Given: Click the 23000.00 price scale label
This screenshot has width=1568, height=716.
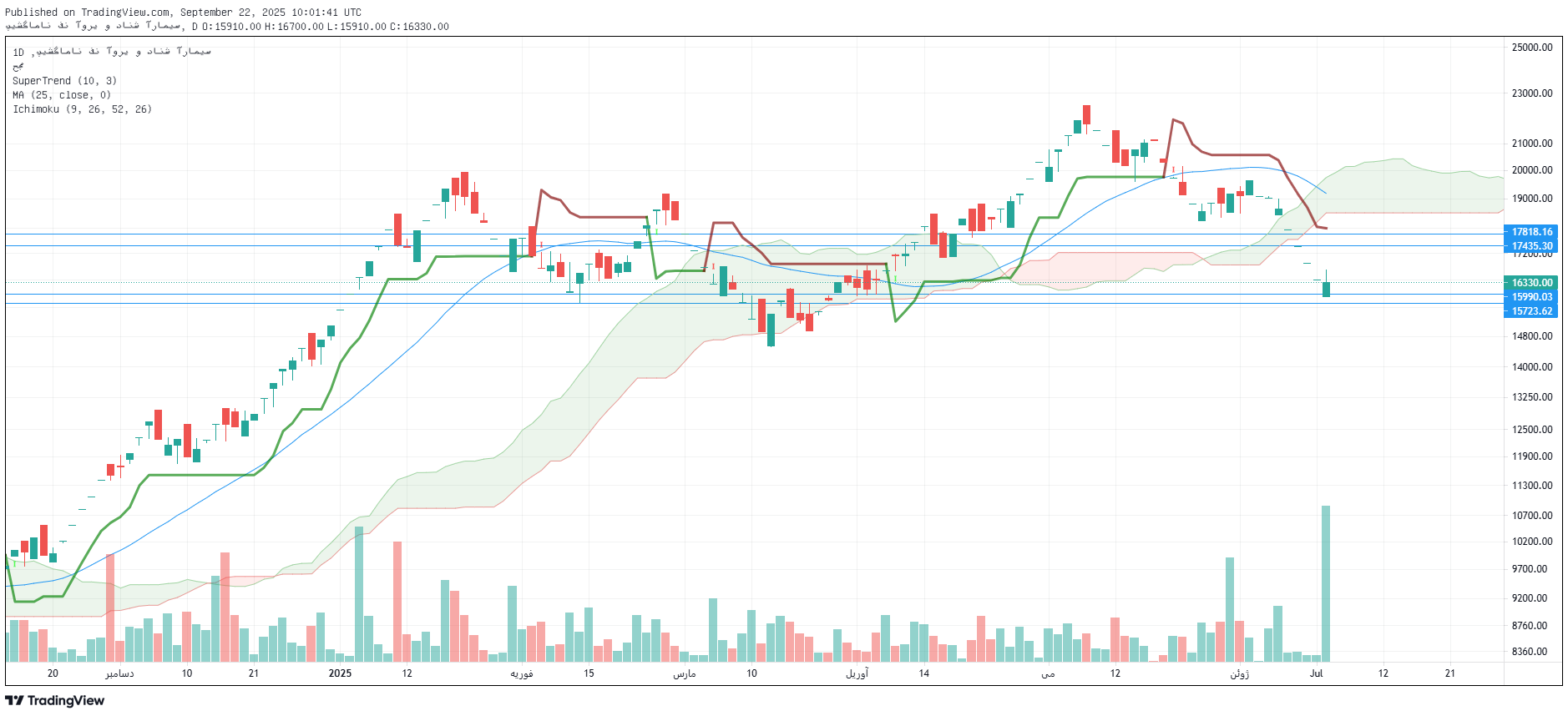Looking at the screenshot, I should [1531, 93].
